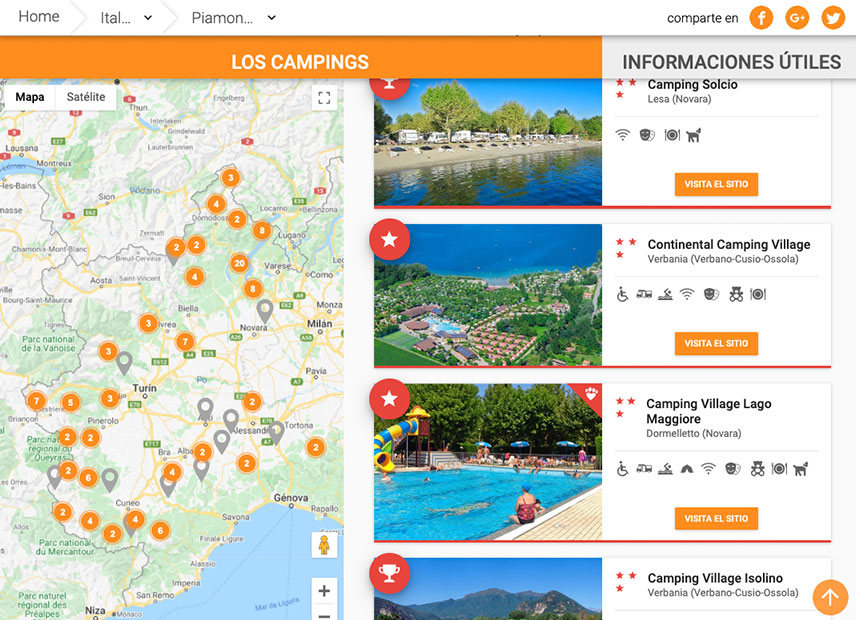Click the pets icon for Camping Solcio
The image size is (856, 620).
point(693,135)
